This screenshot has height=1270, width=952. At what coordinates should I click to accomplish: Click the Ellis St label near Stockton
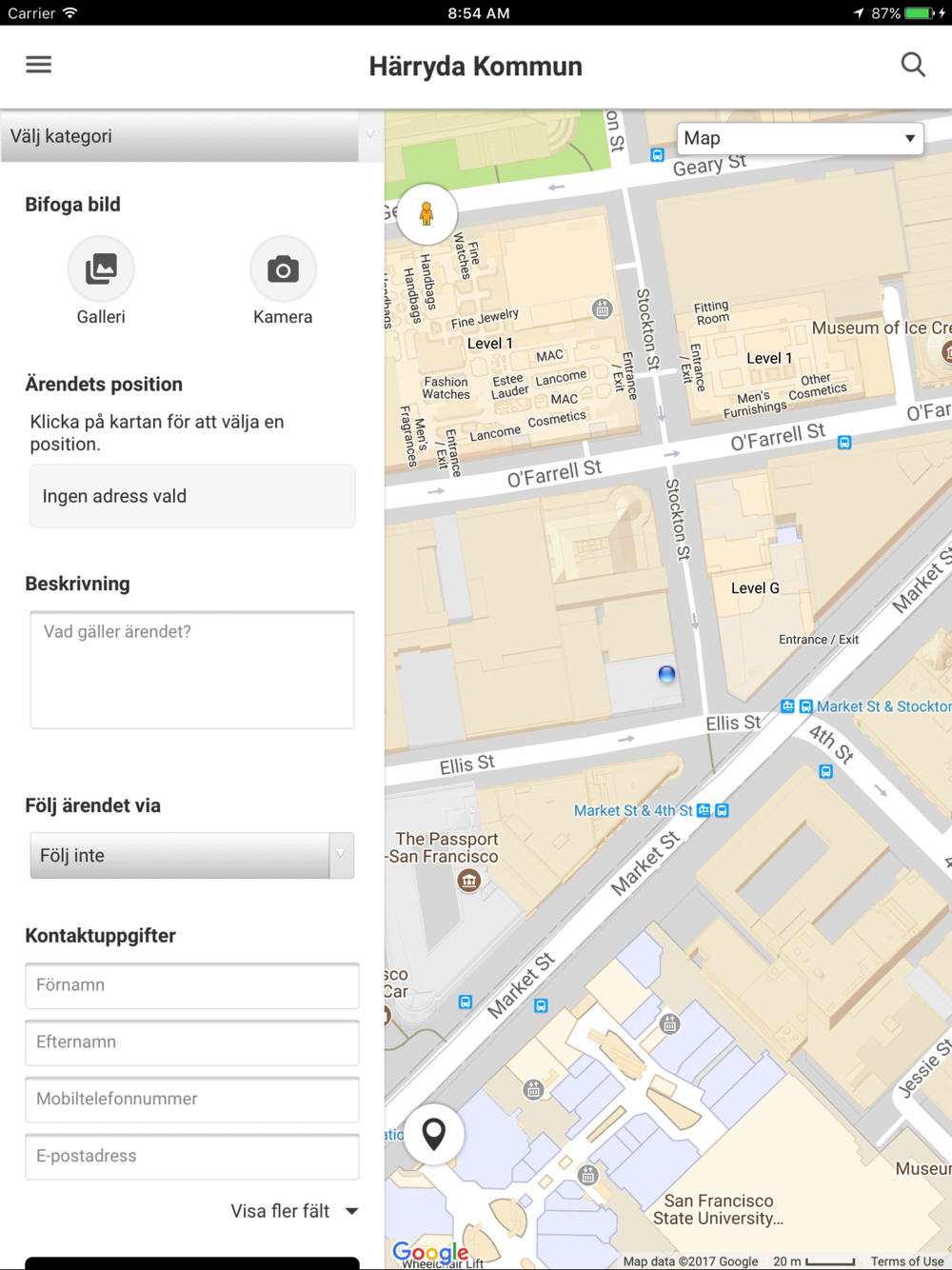(733, 724)
